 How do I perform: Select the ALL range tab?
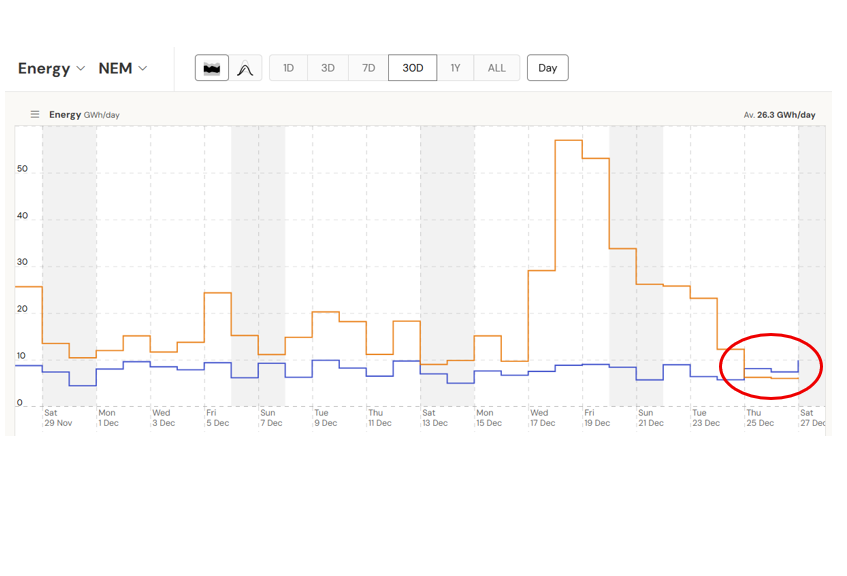tap(496, 68)
